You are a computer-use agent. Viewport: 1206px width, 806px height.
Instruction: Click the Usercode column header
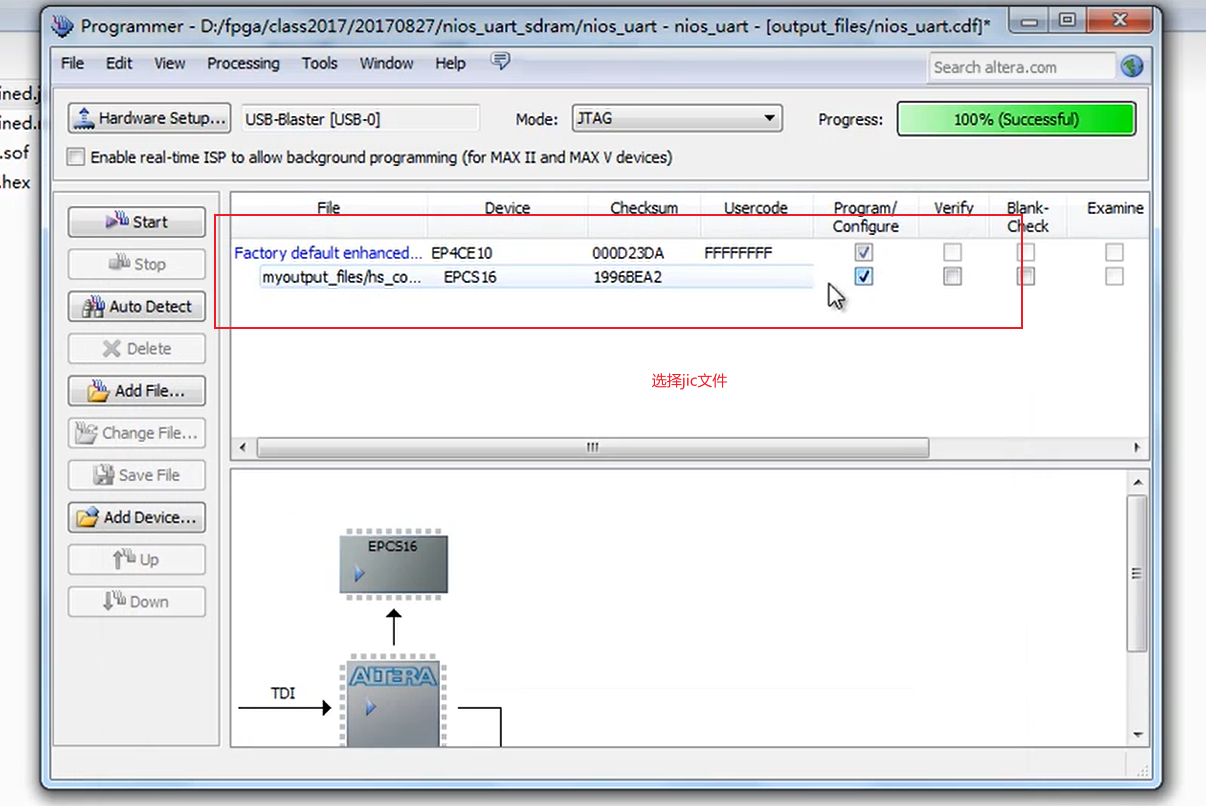pyautogui.click(x=756, y=208)
